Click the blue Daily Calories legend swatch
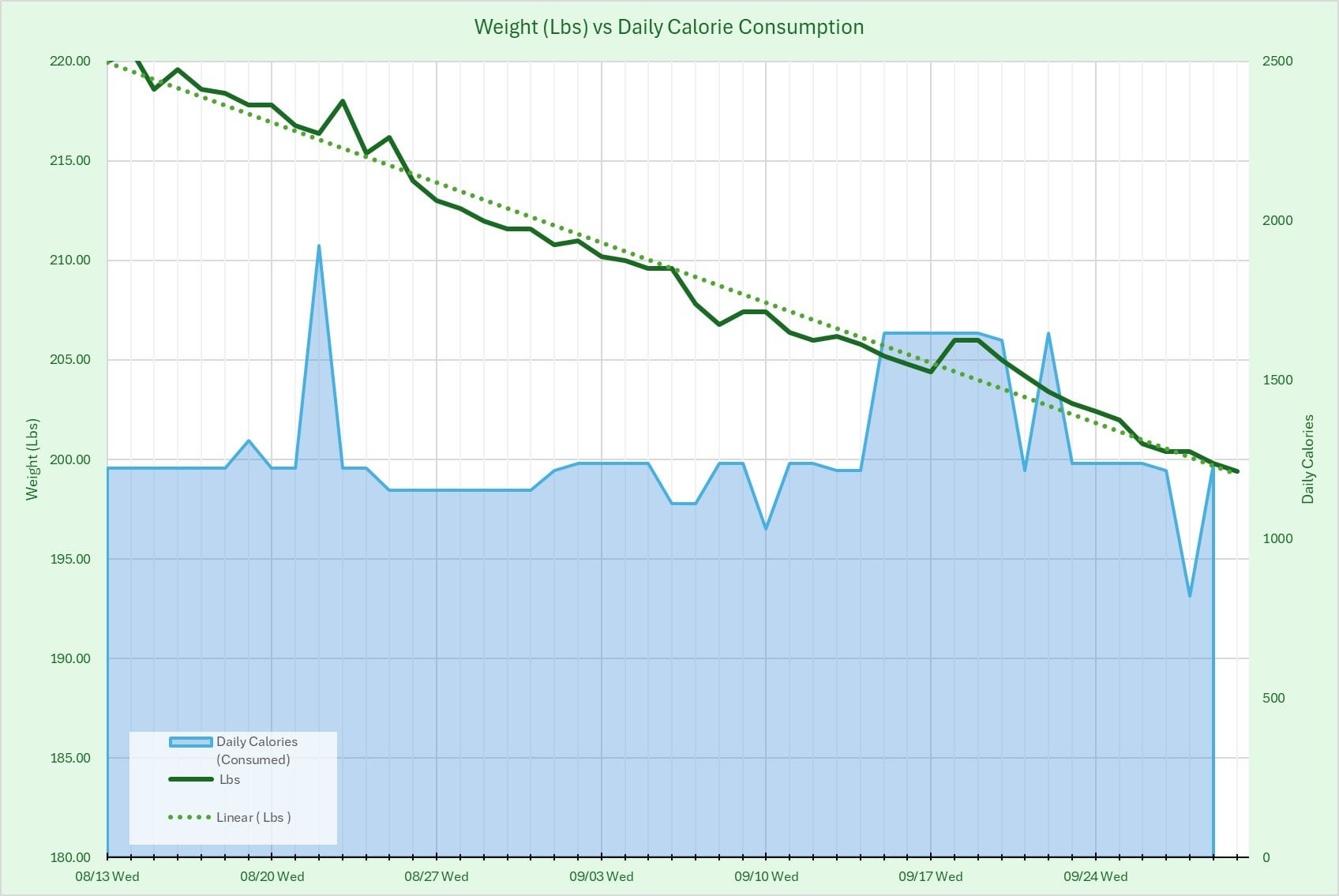 tap(190, 742)
